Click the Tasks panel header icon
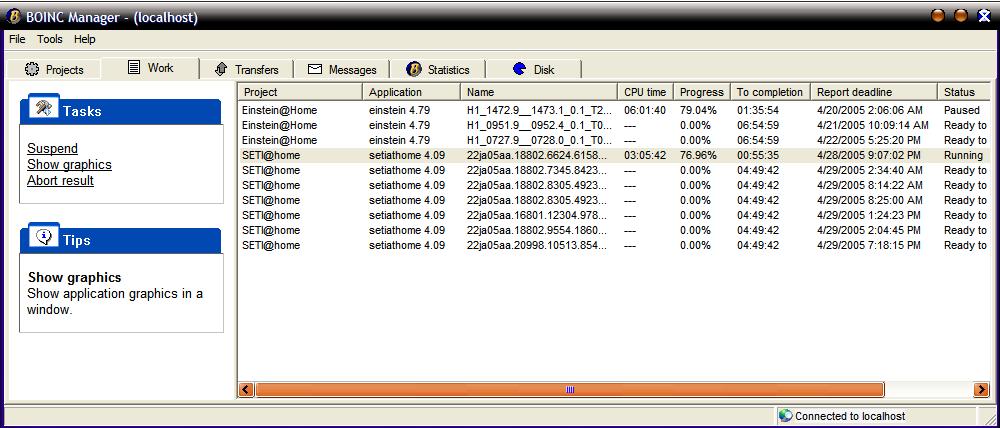Viewport: 1000px width, 428px height. [x=43, y=109]
